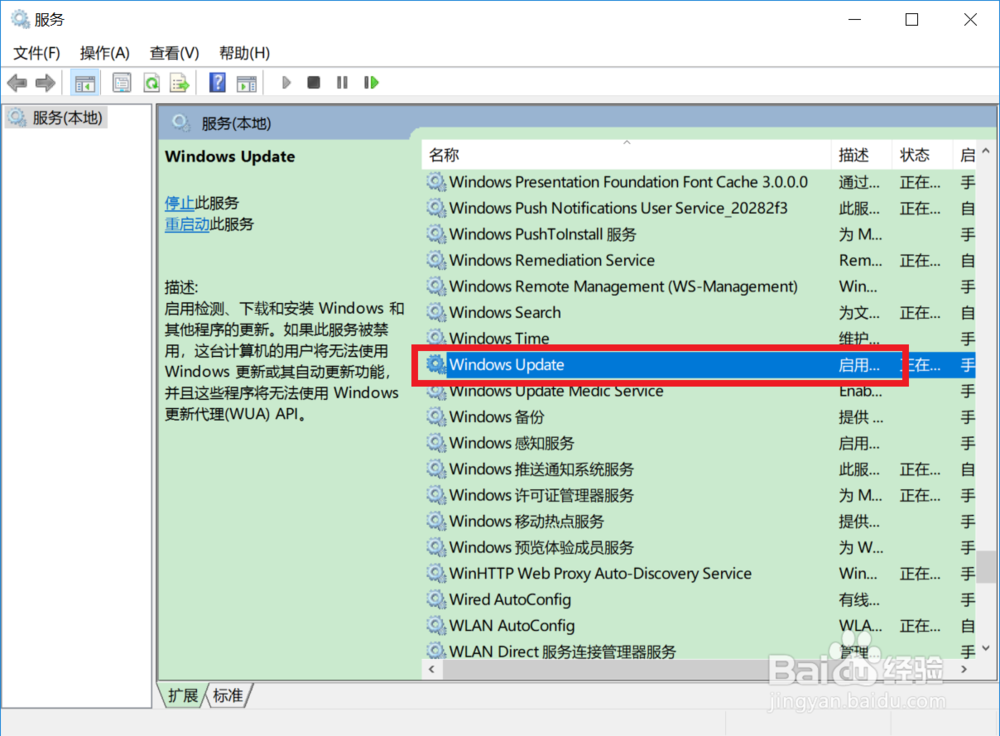
Task: Click scroll down arrow of services list
Action: tap(986, 648)
